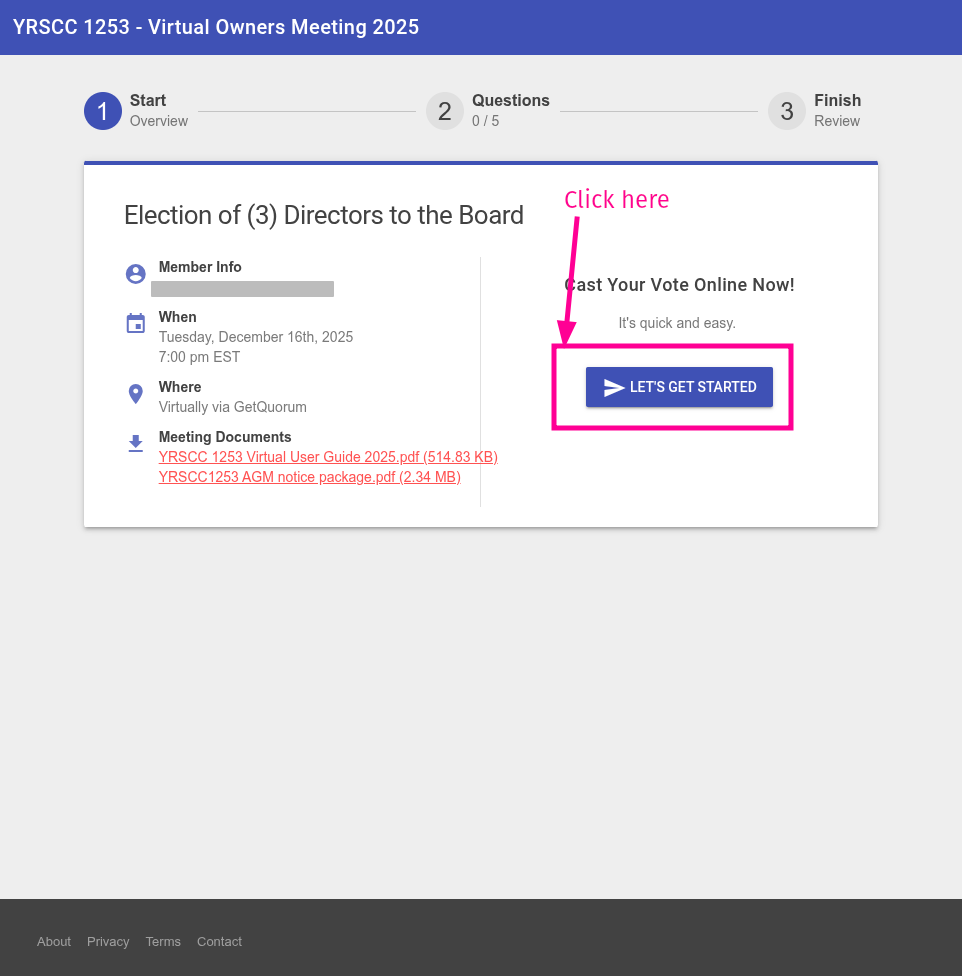962x976 pixels.
Task: Visit the Privacy footer link
Action: pyautogui.click(x=108, y=942)
